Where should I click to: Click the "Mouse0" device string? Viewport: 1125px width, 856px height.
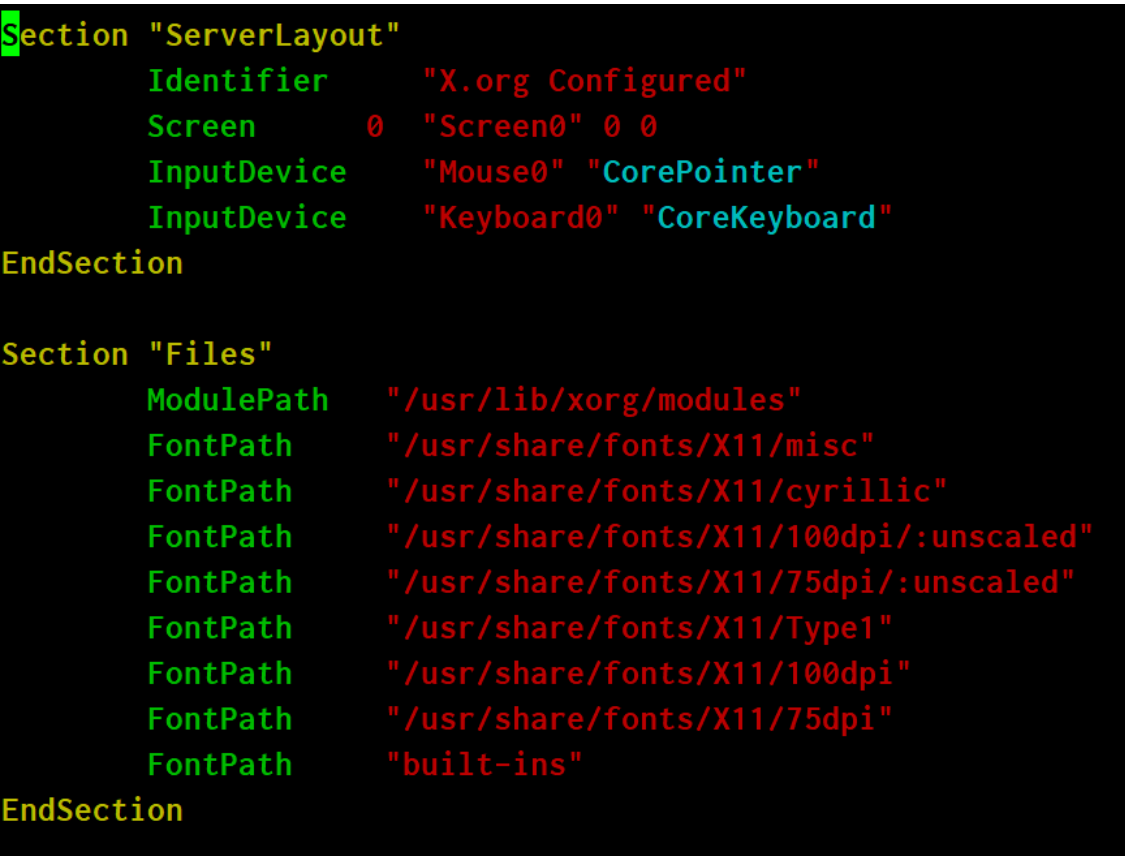(493, 172)
